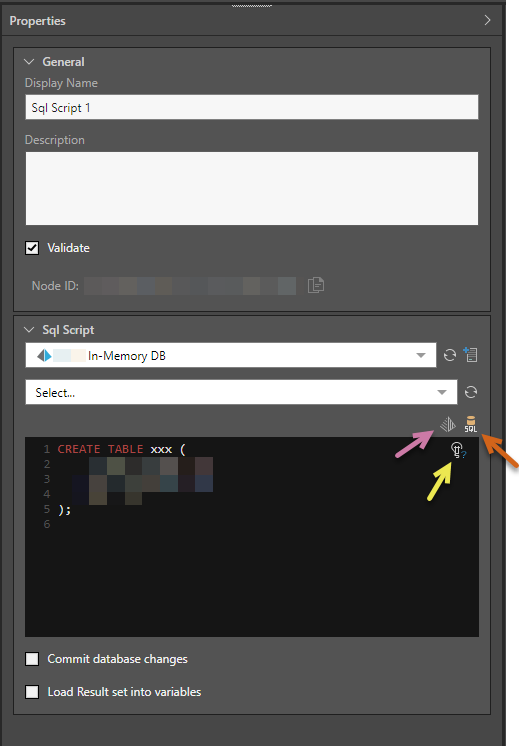This screenshot has width=519, height=746.
Task: Click the CREATE TABLE line in editor
Action: pos(121,449)
